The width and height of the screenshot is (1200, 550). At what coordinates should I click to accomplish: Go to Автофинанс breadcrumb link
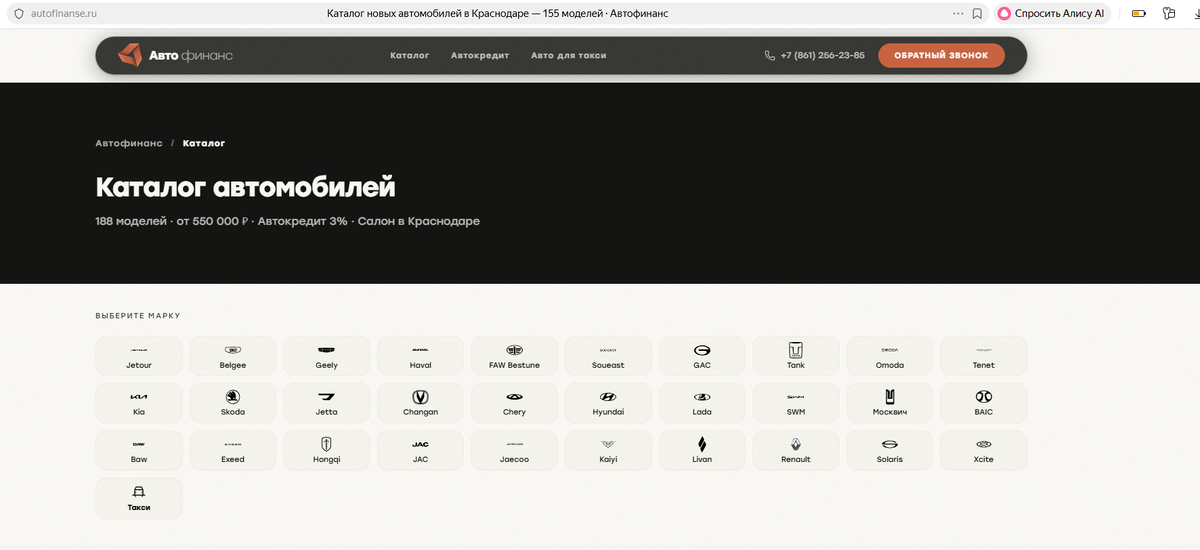click(129, 143)
